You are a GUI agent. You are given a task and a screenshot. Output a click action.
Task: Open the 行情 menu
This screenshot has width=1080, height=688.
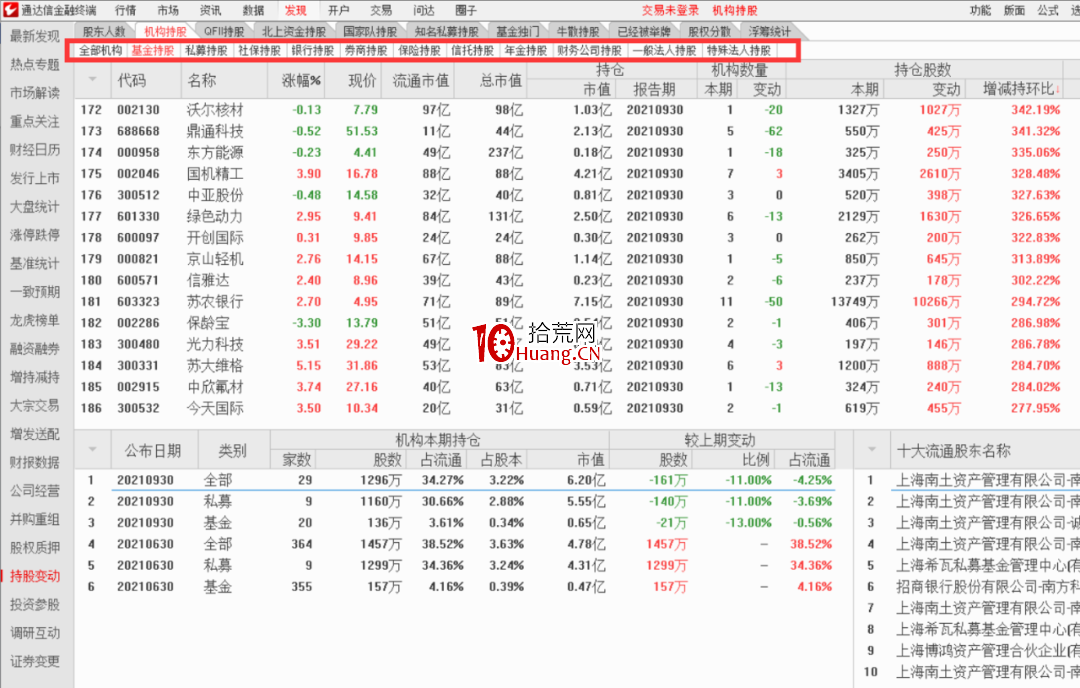point(125,10)
